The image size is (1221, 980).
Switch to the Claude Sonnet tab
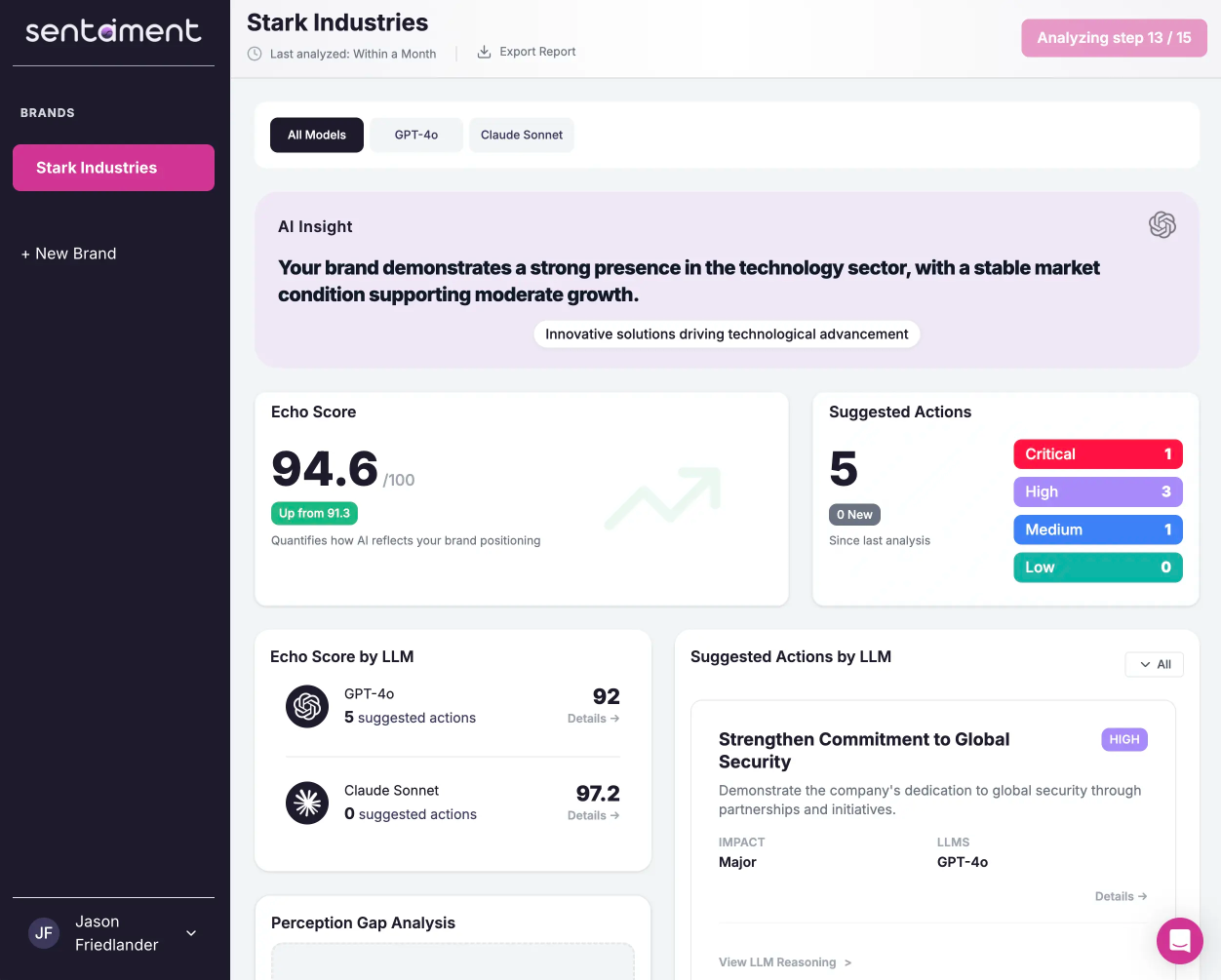coord(522,135)
